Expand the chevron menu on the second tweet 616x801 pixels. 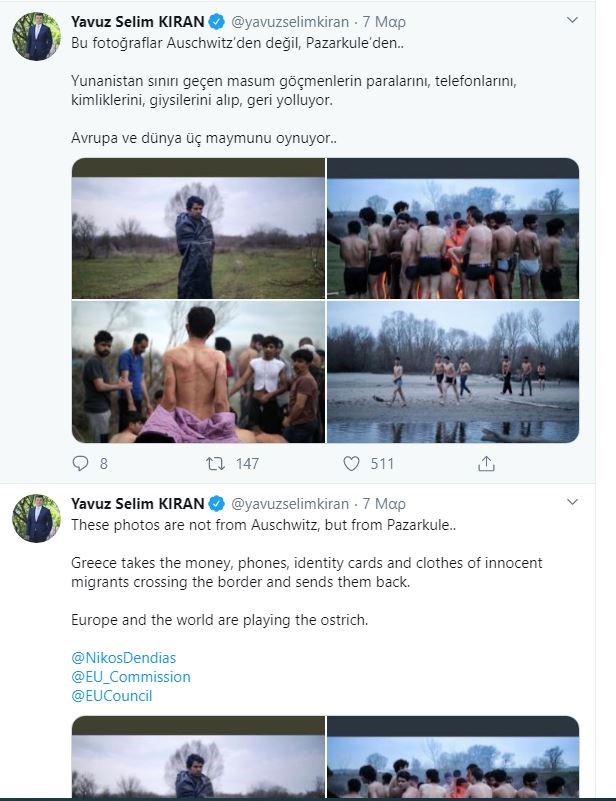(x=571, y=503)
